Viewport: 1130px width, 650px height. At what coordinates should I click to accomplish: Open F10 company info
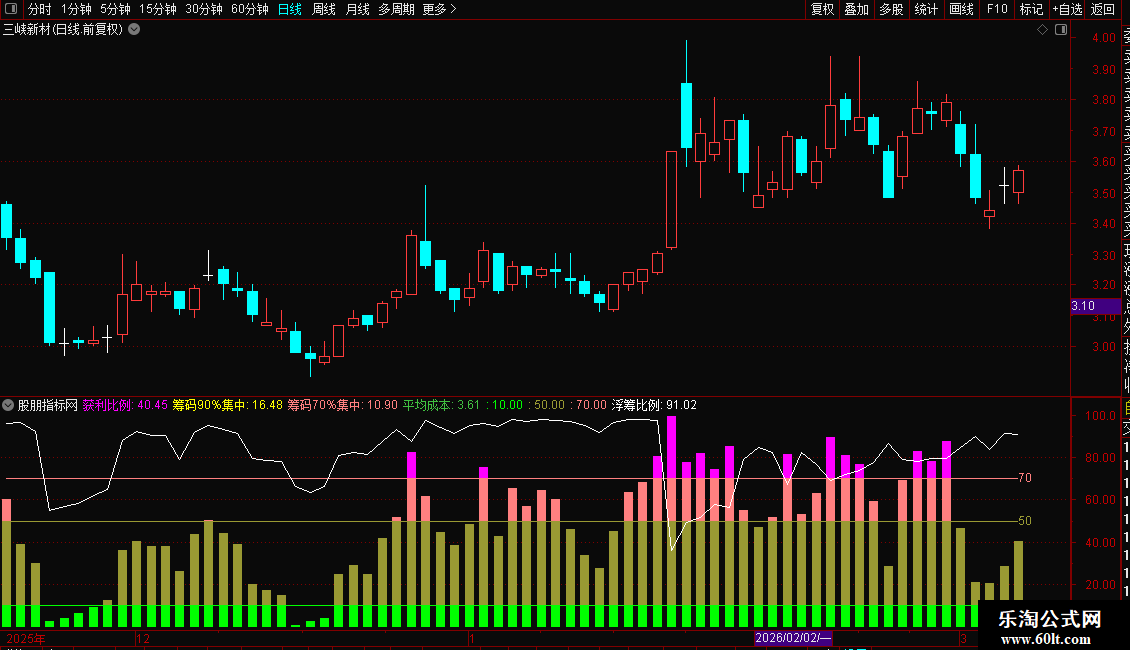pos(997,9)
